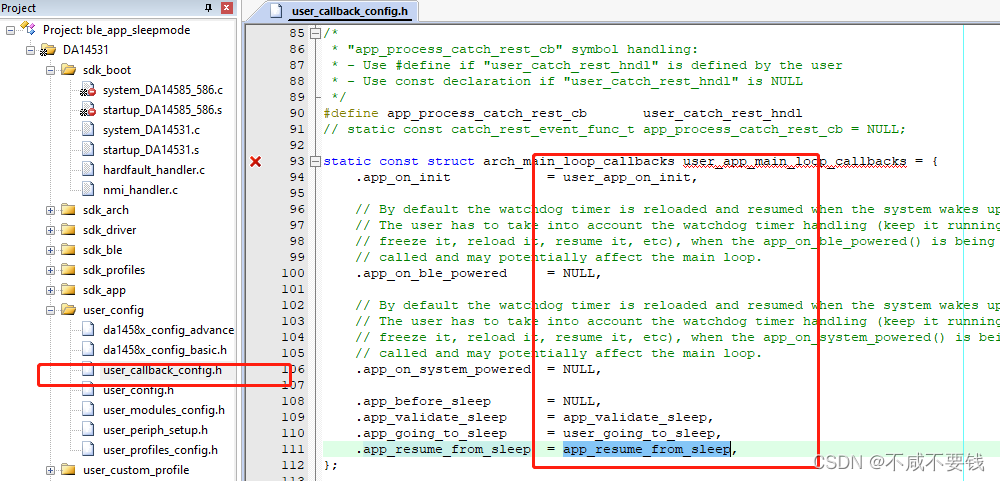1000x481 pixels.
Task: Click app_validate_sleep value on line 109
Action: (x=634, y=417)
